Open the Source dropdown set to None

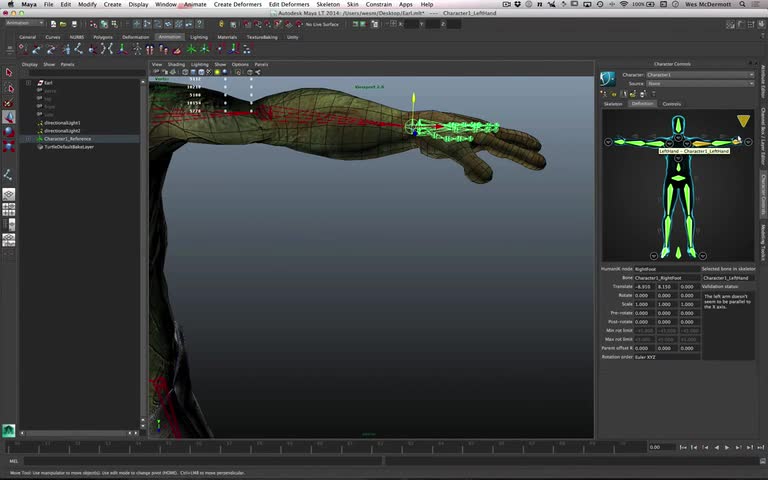[x=699, y=83]
